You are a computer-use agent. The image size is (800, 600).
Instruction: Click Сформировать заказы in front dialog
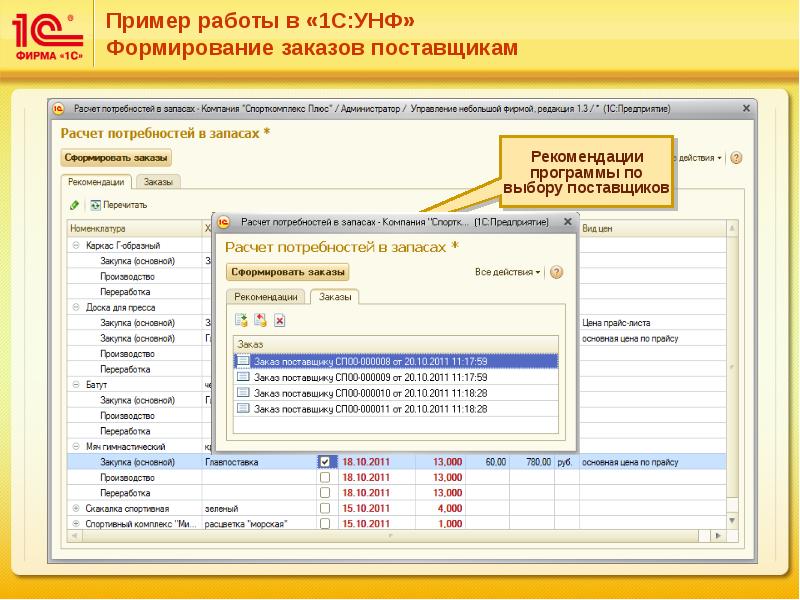click(288, 272)
